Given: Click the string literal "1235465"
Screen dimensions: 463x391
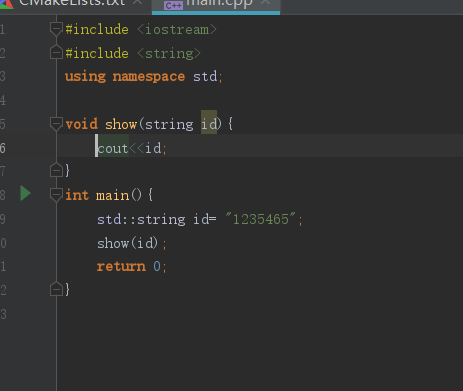Looking at the screenshot, I should 260,219.
